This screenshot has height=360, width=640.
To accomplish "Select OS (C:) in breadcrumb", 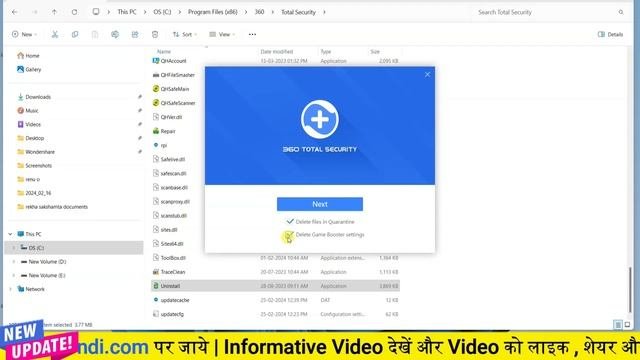I will 162,12.
